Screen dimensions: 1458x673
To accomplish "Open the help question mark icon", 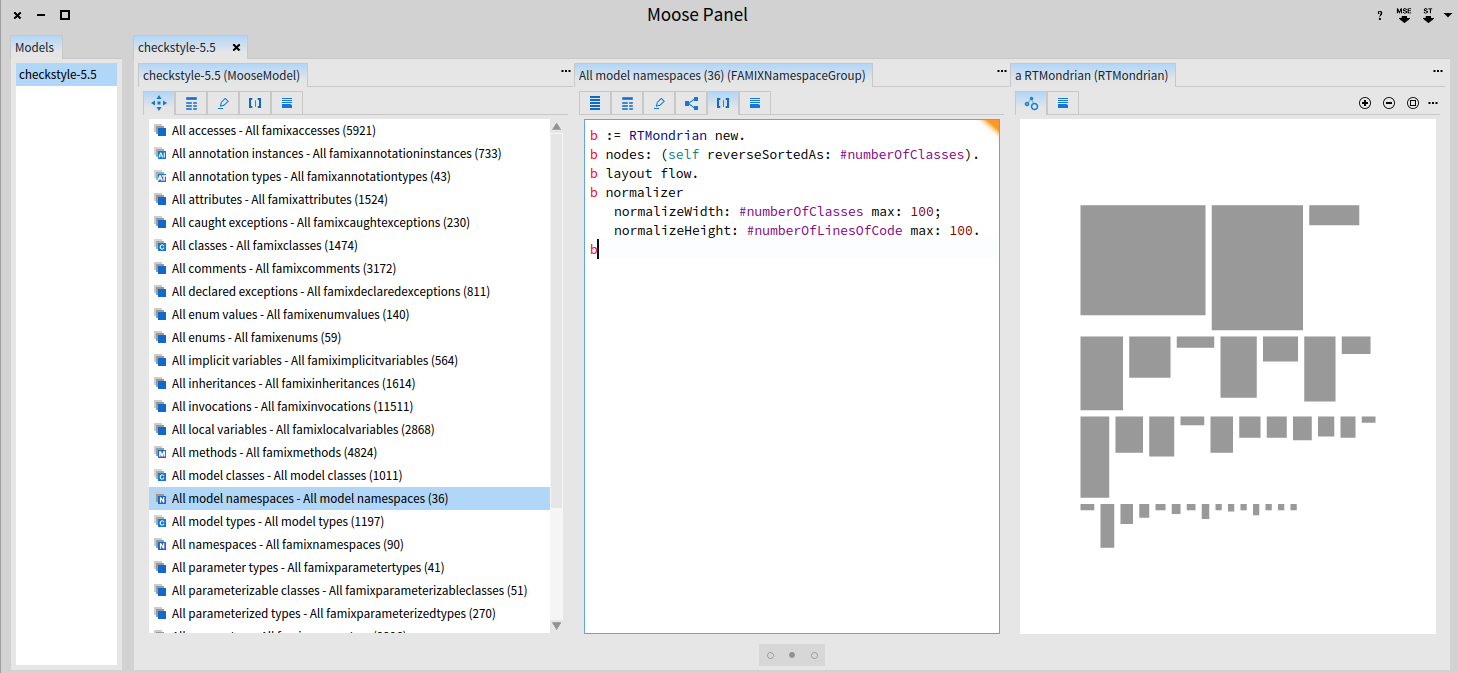I will pos(1380,16).
